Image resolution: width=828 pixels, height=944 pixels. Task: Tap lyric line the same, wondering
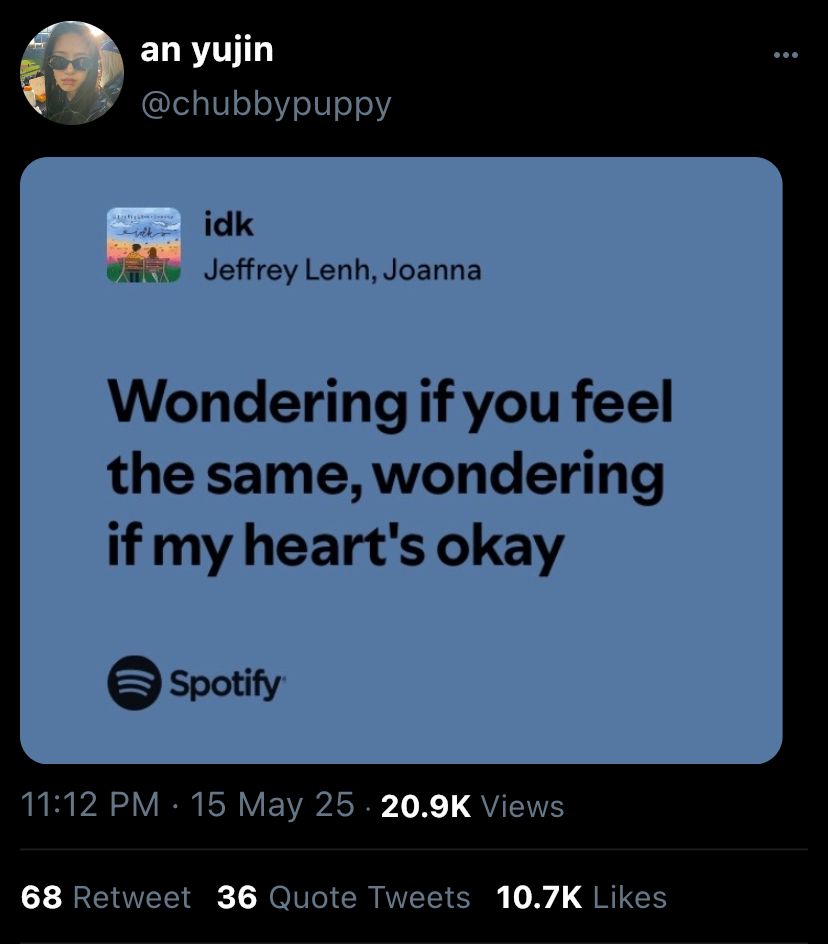(386, 476)
